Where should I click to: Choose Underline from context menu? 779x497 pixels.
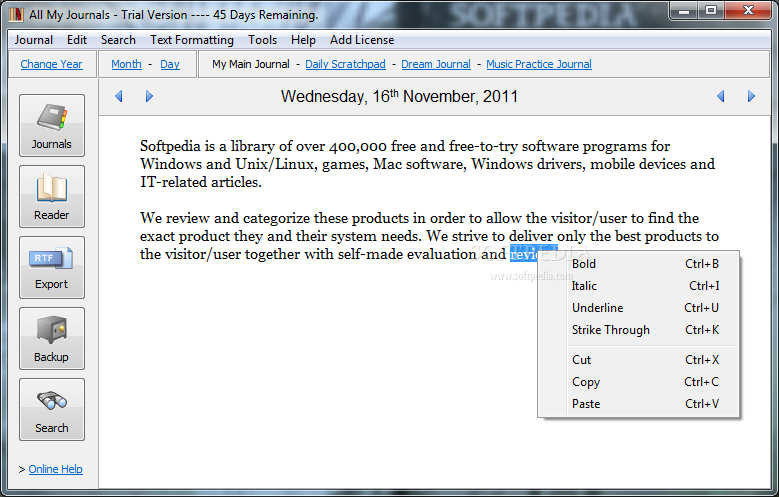[639, 308]
